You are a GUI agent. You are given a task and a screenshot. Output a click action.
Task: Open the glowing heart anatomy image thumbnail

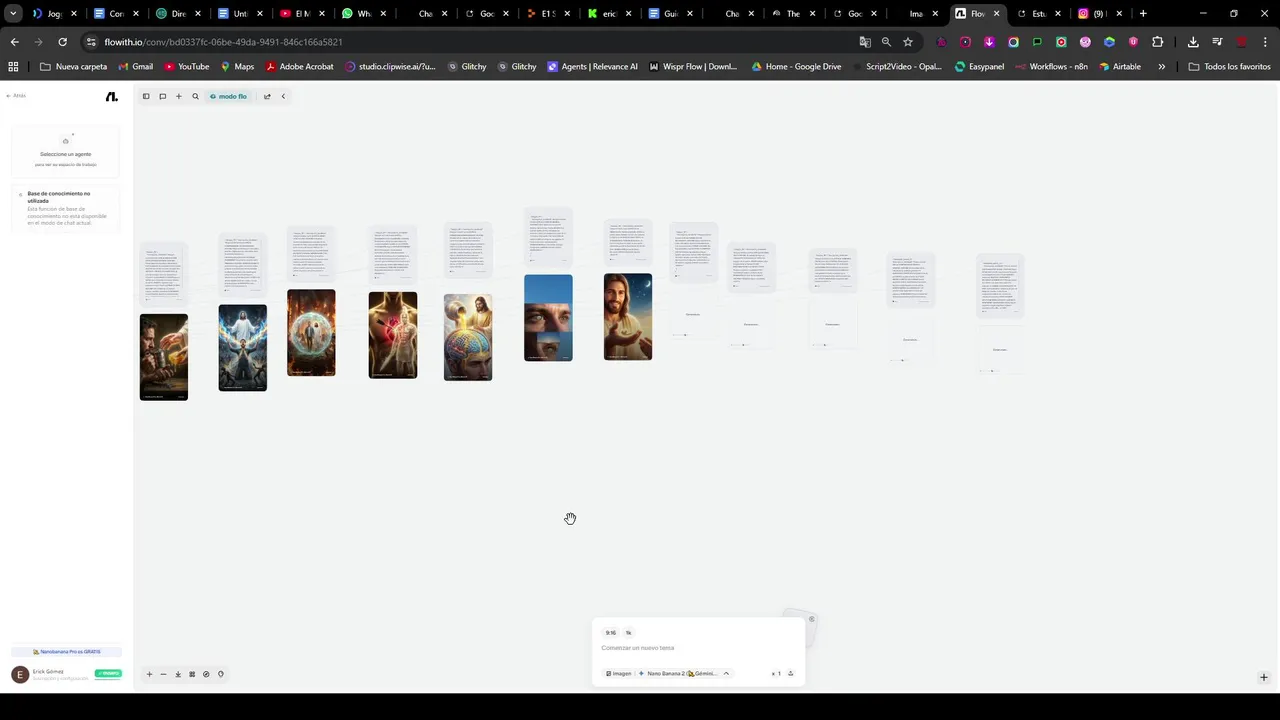[x=393, y=335]
